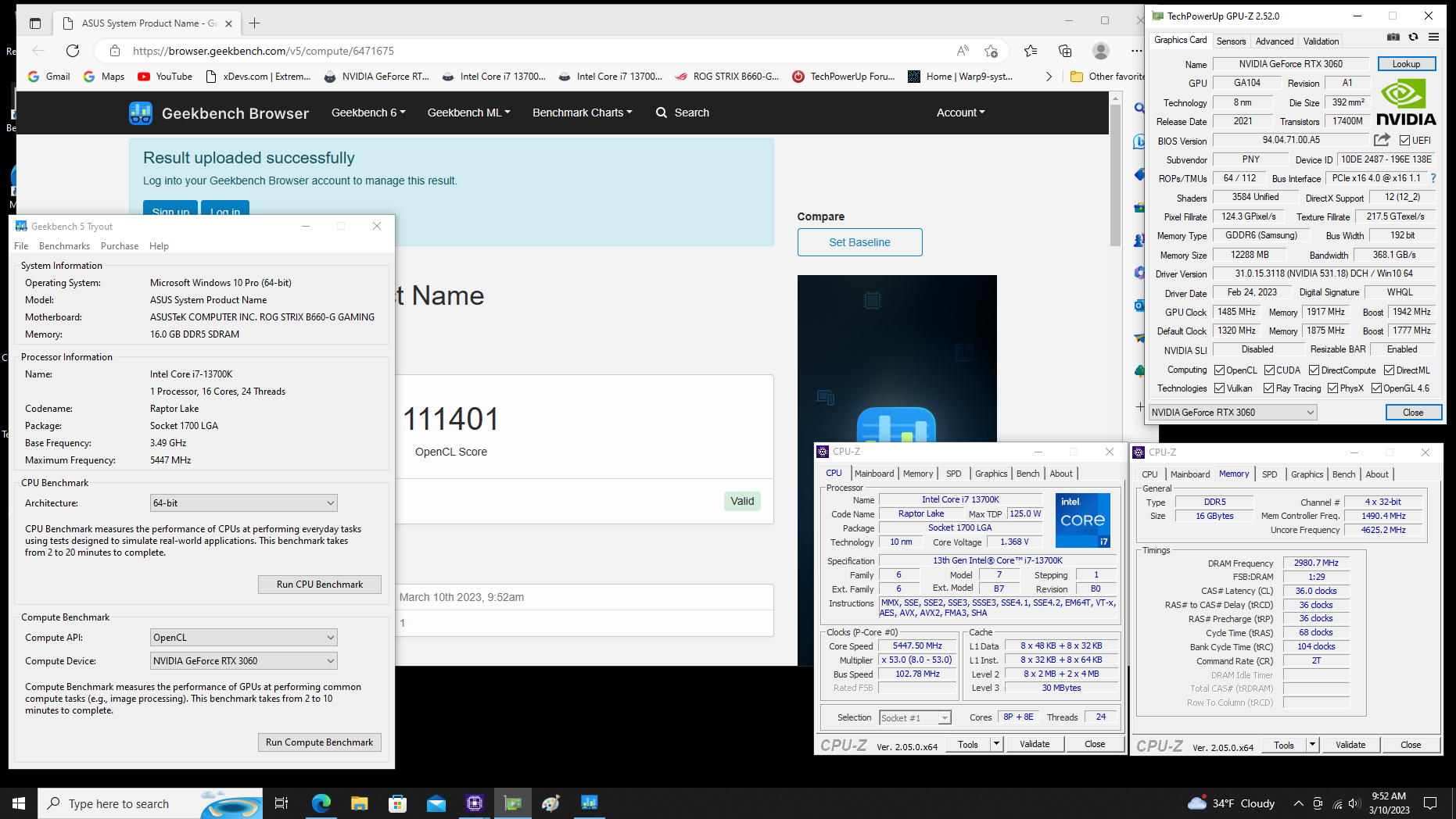Open the Mail app from the taskbar
Image resolution: width=1456 pixels, height=819 pixels.
(x=436, y=803)
